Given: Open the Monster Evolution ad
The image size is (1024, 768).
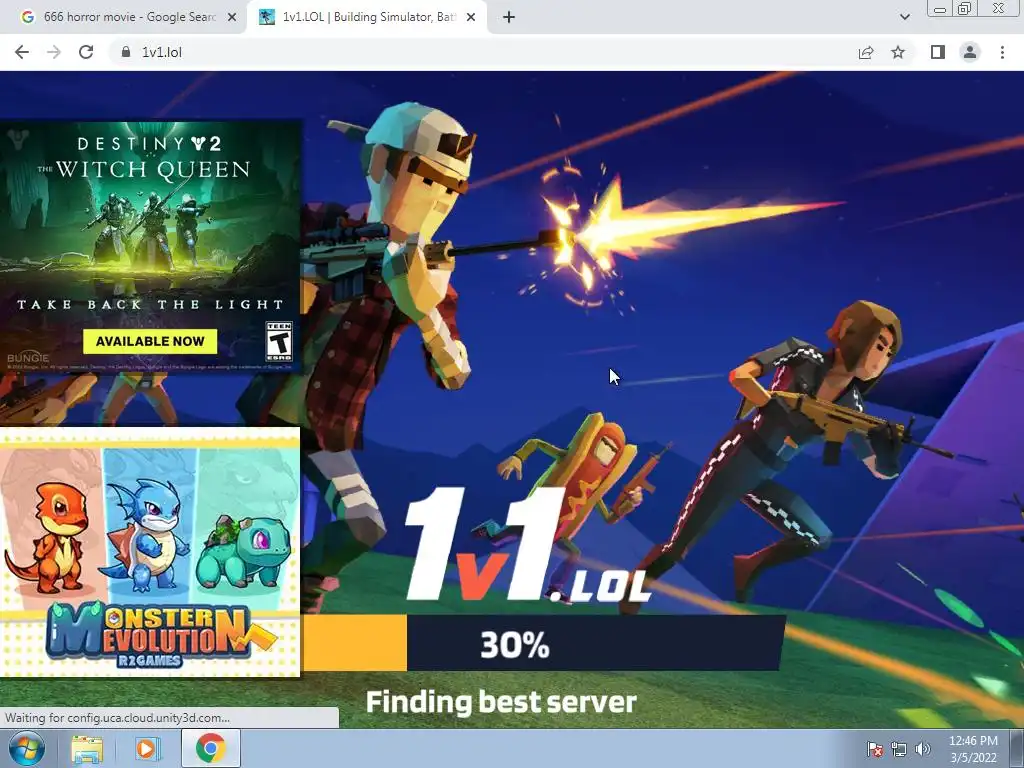Looking at the screenshot, I should click(x=150, y=552).
